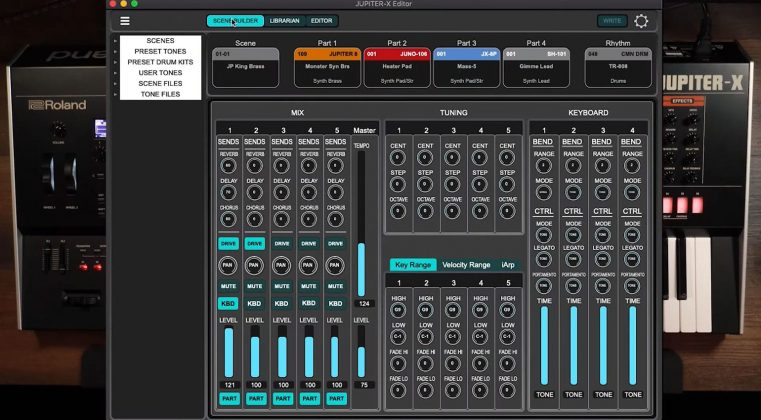The height and width of the screenshot is (420, 761).
Task: Expand the SCENES tree arrow
Action: click(116, 41)
